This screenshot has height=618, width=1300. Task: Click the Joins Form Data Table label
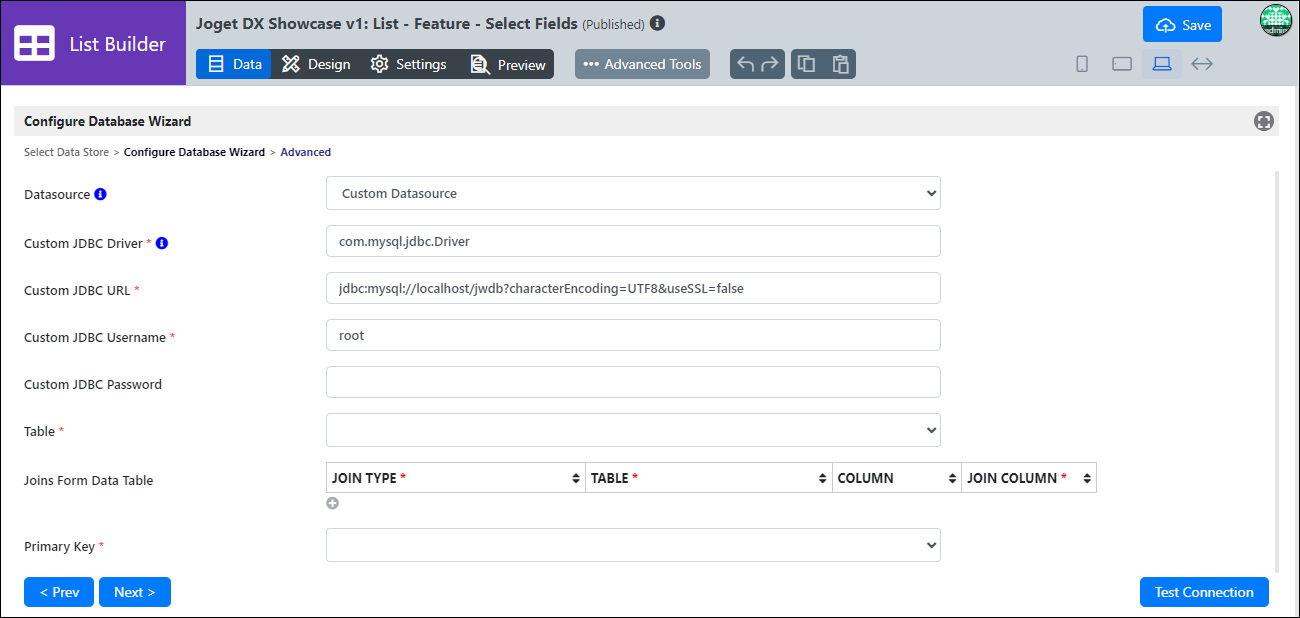pos(89,480)
